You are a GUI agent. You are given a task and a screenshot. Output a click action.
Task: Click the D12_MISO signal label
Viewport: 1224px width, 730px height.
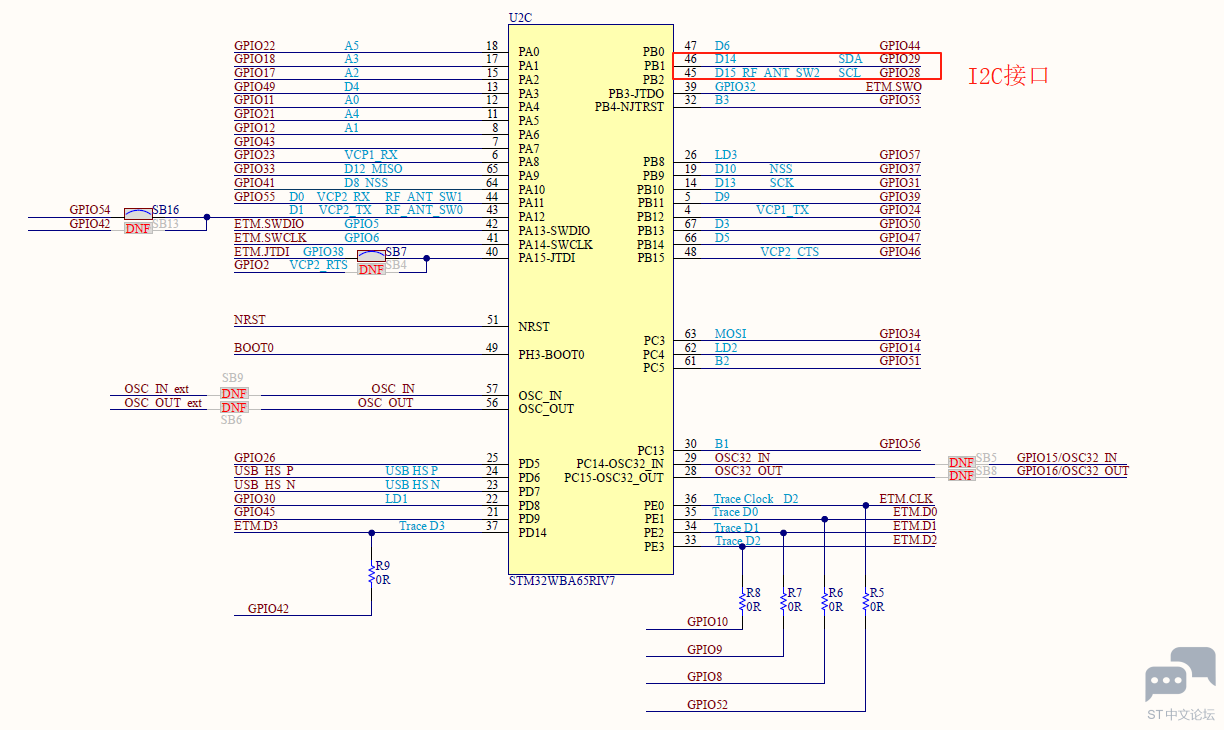pyautogui.click(x=374, y=169)
